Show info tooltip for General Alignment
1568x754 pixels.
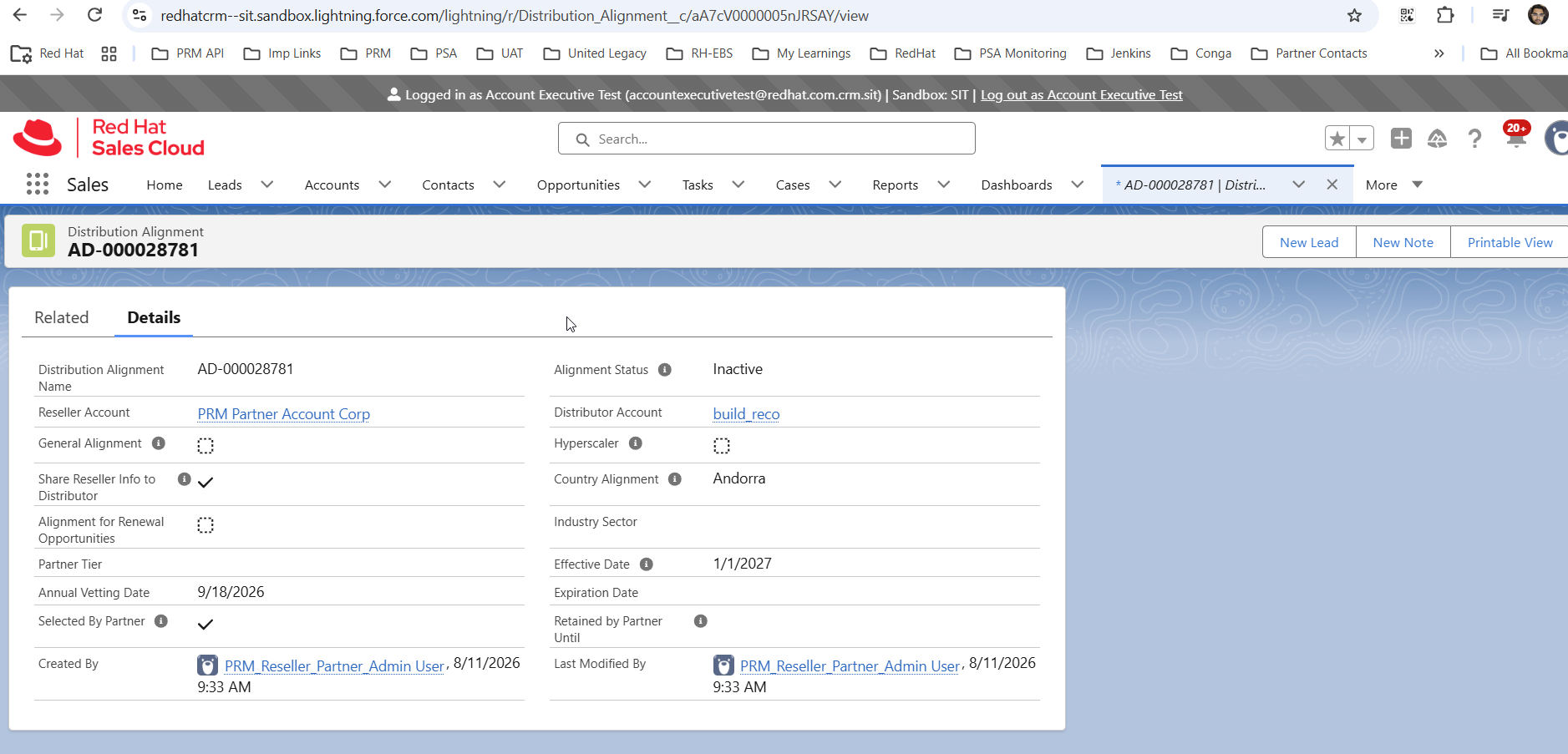159,443
